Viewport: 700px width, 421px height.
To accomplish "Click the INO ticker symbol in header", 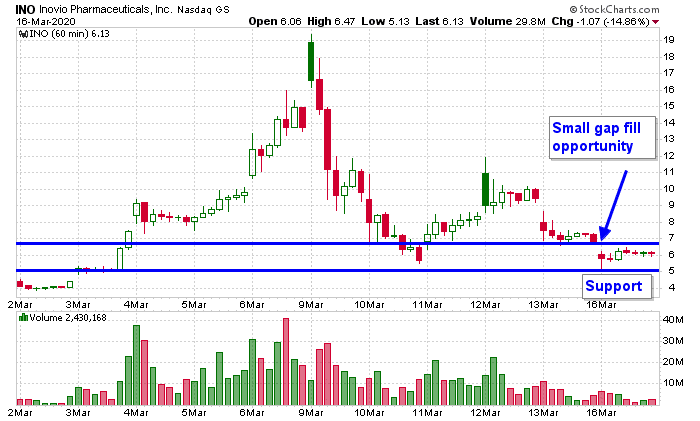I will click(25, 9).
